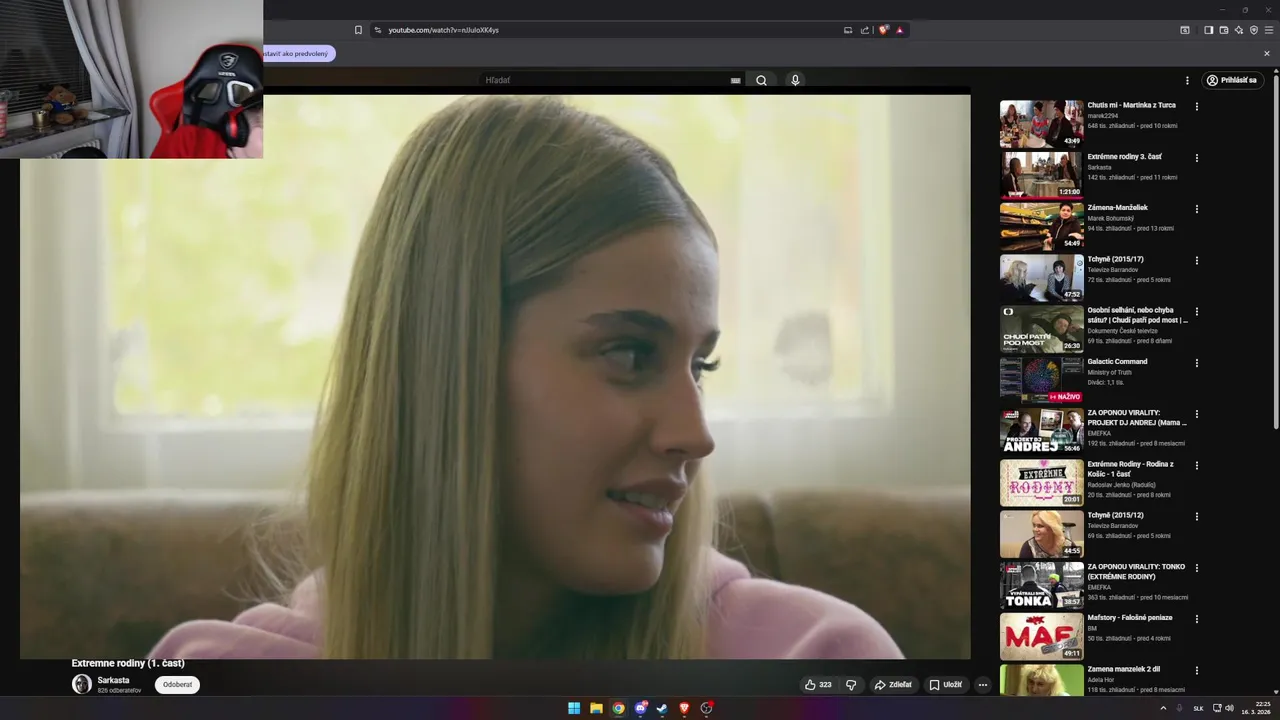Open the Brave VPN shield icon
The image size is (1280, 720).
pos(1254,30)
